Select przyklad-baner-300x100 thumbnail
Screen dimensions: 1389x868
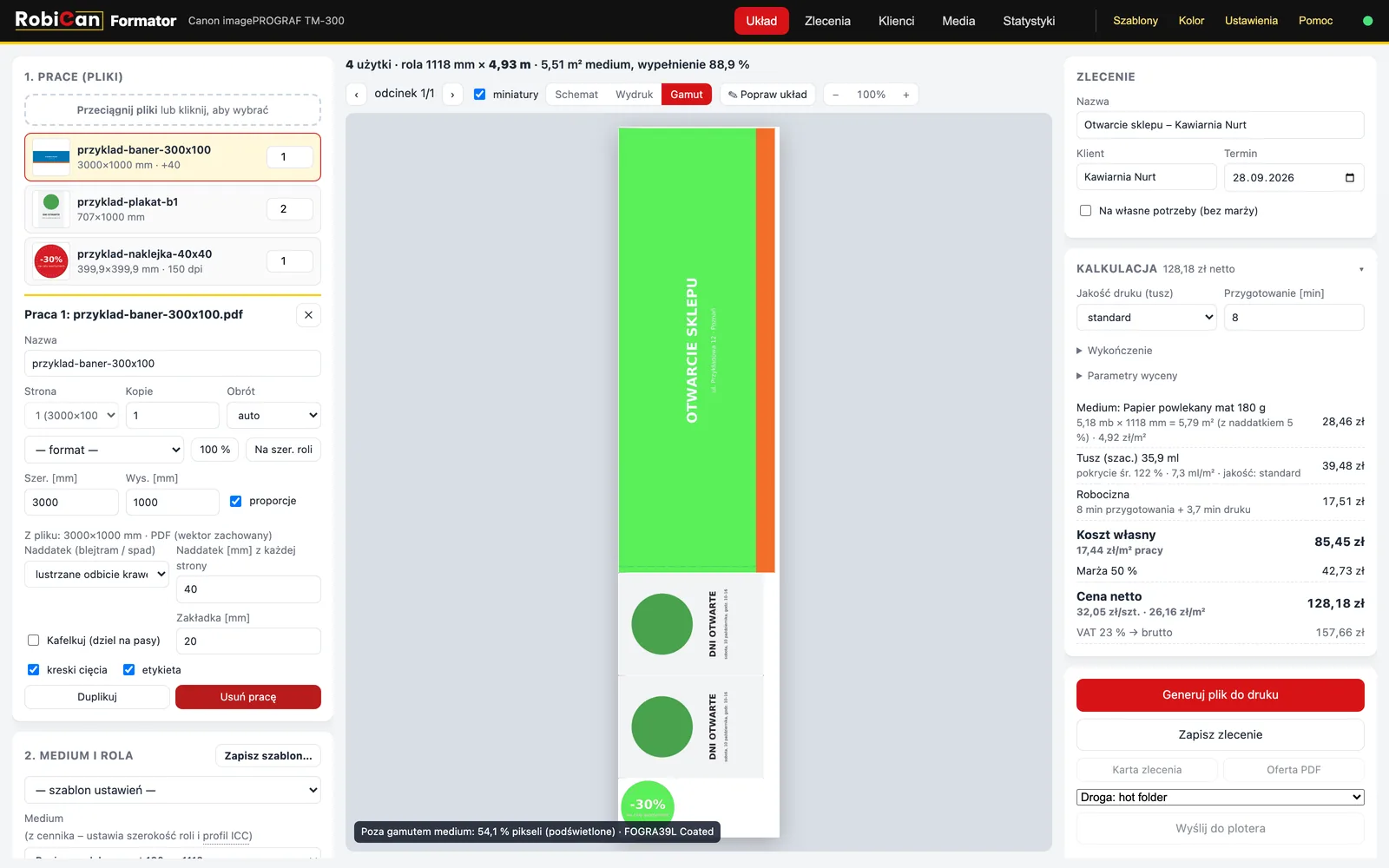click(51, 157)
